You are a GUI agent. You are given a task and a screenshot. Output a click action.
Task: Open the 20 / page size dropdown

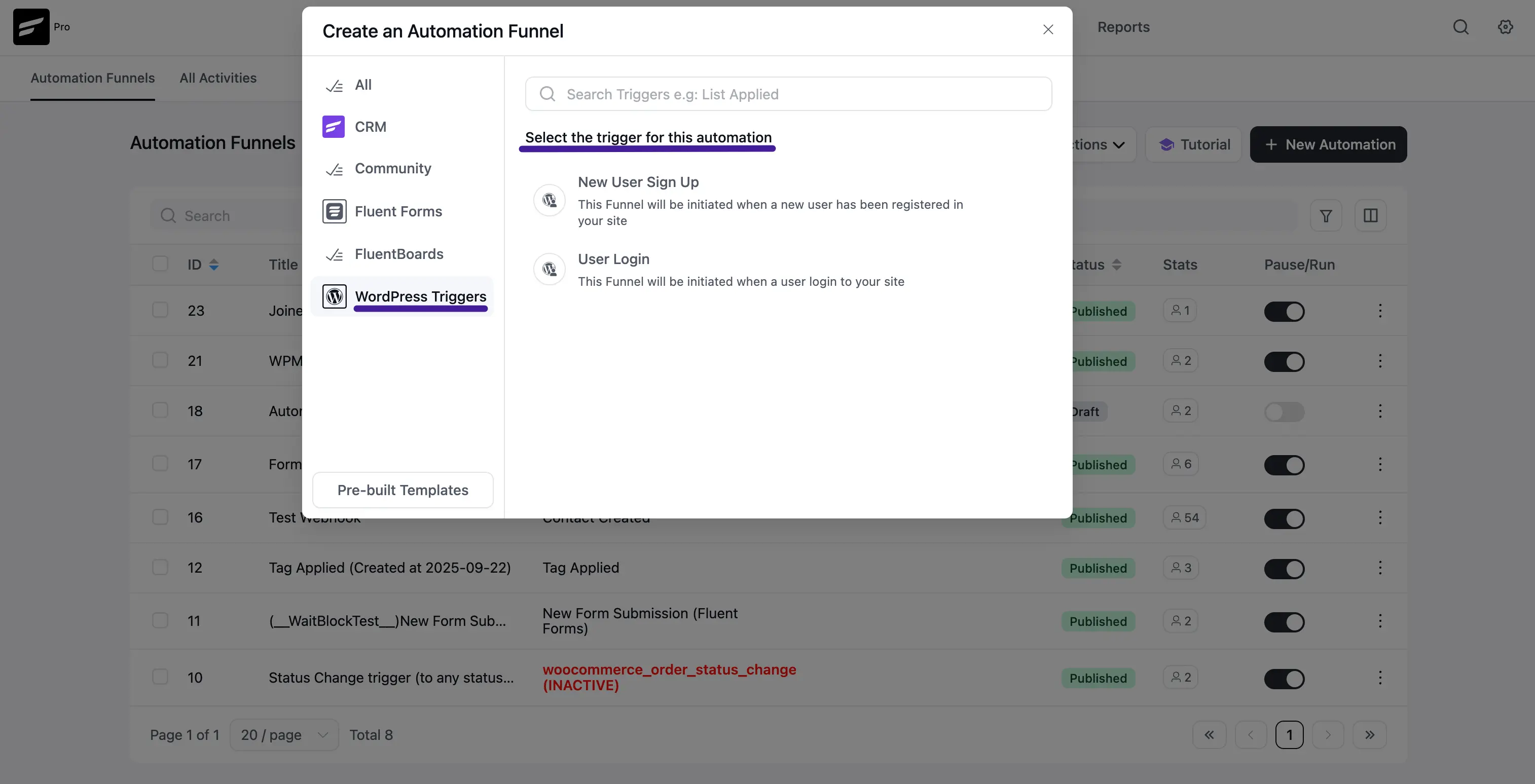[x=284, y=734]
